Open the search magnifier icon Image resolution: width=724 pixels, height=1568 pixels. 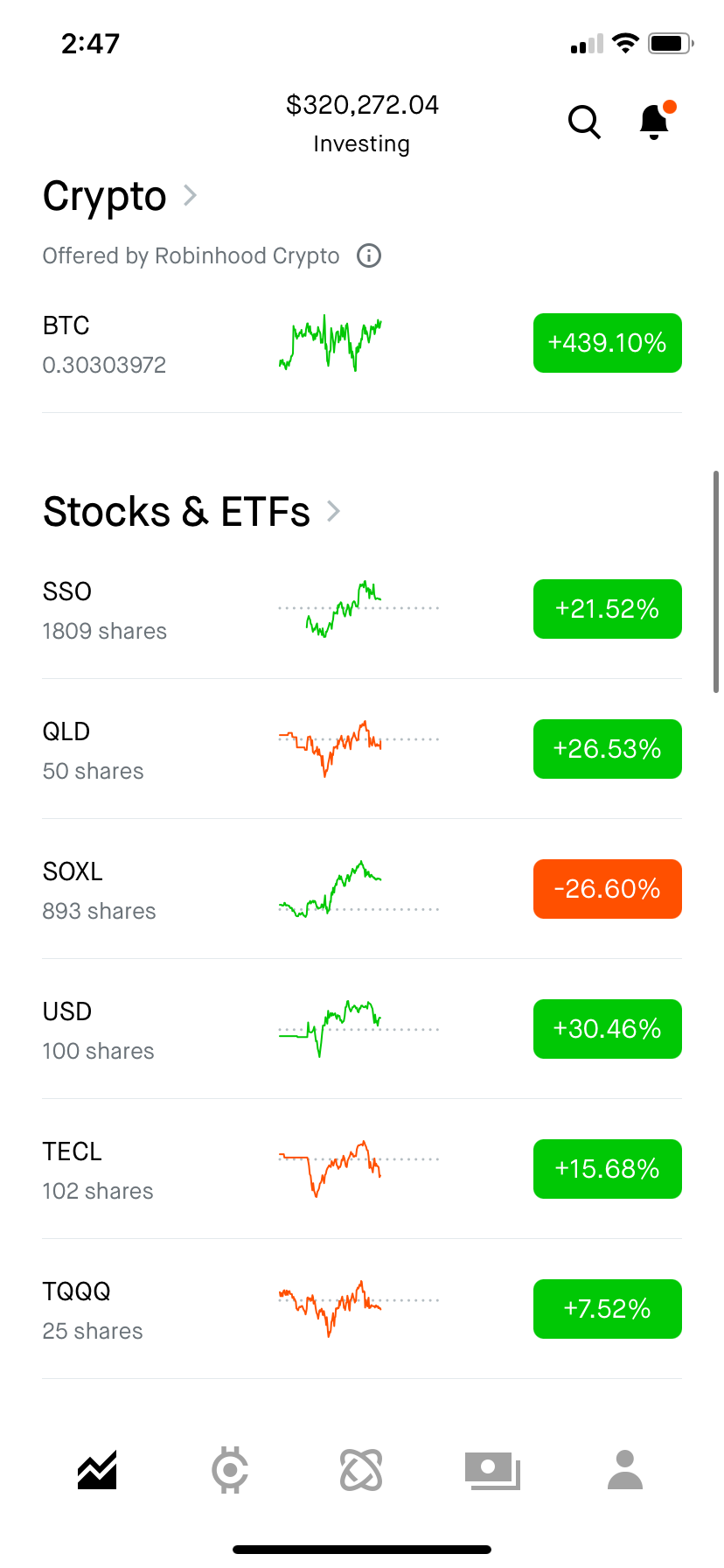point(584,122)
